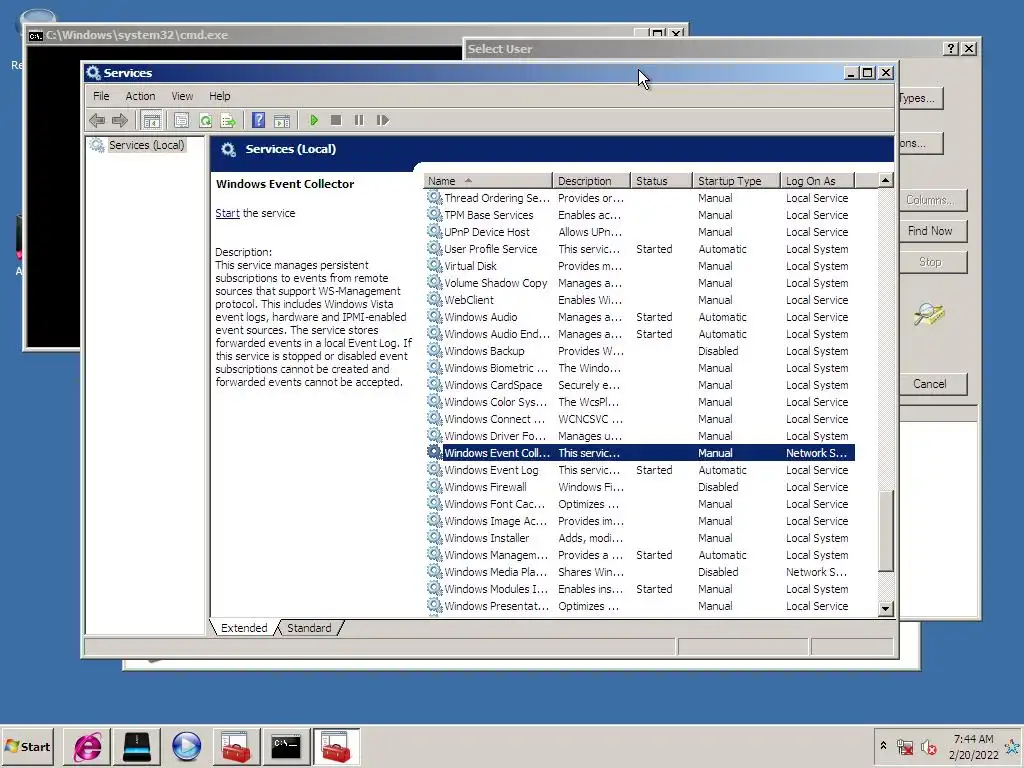Image resolution: width=1024 pixels, height=768 pixels.
Task: Sort by the Description column header
Action: [591, 181]
